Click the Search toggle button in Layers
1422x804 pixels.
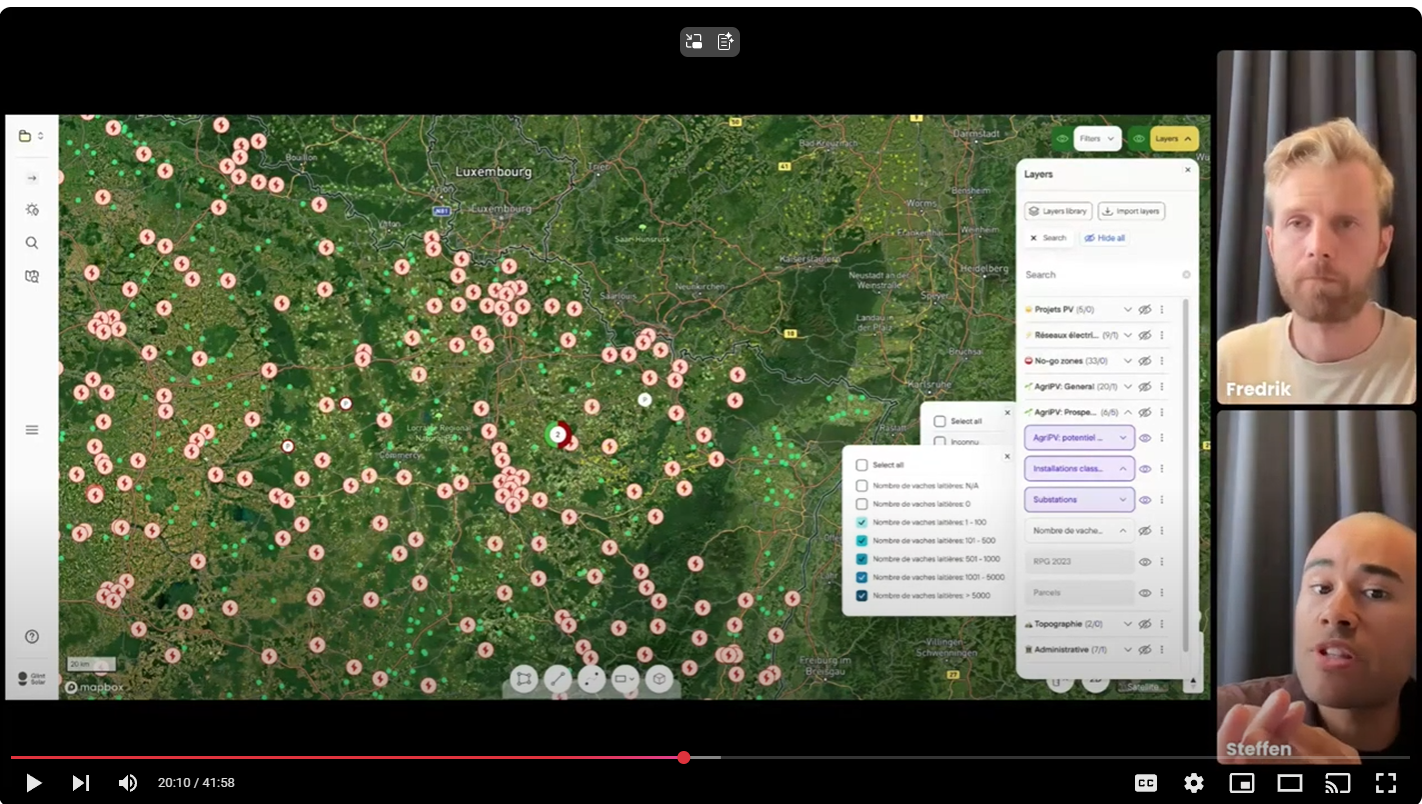click(x=1048, y=238)
